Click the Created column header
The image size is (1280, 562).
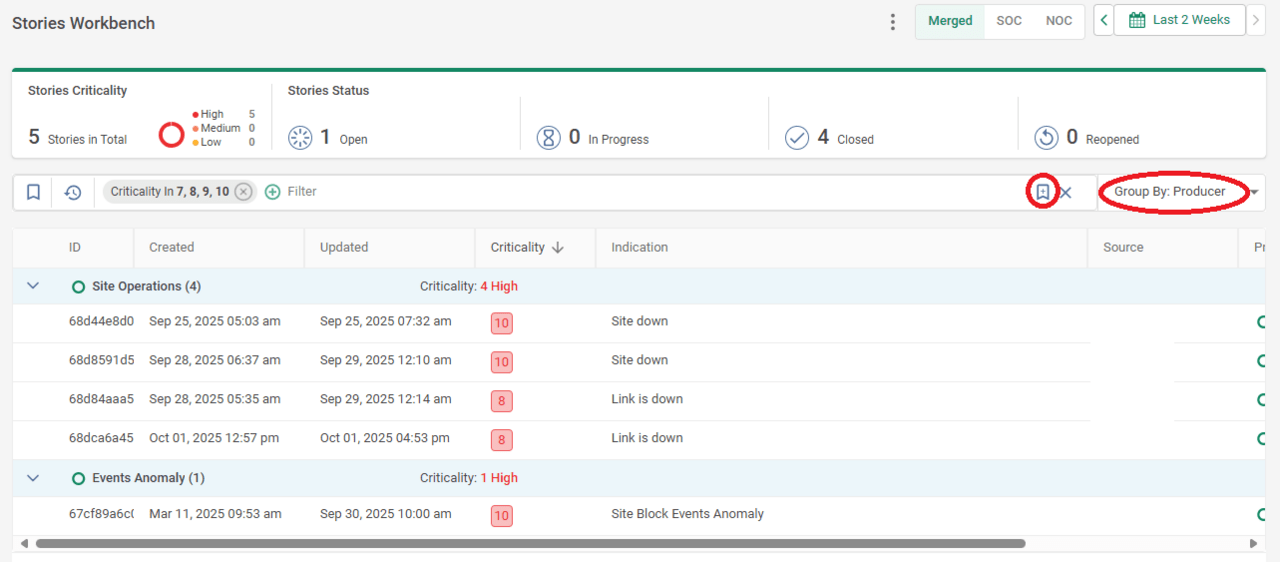tap(172, 247)
